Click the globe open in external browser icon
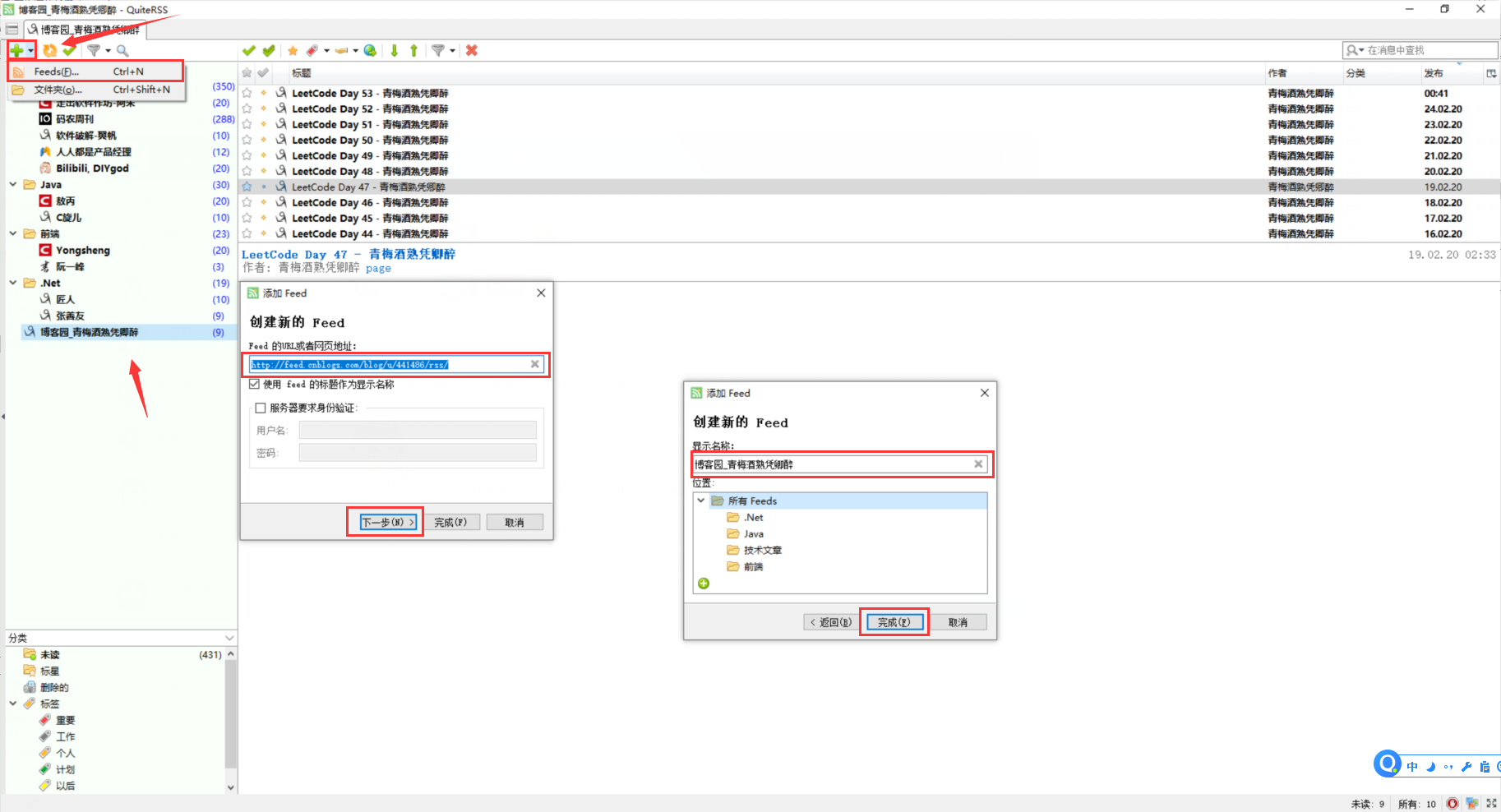 pos(371,50)
